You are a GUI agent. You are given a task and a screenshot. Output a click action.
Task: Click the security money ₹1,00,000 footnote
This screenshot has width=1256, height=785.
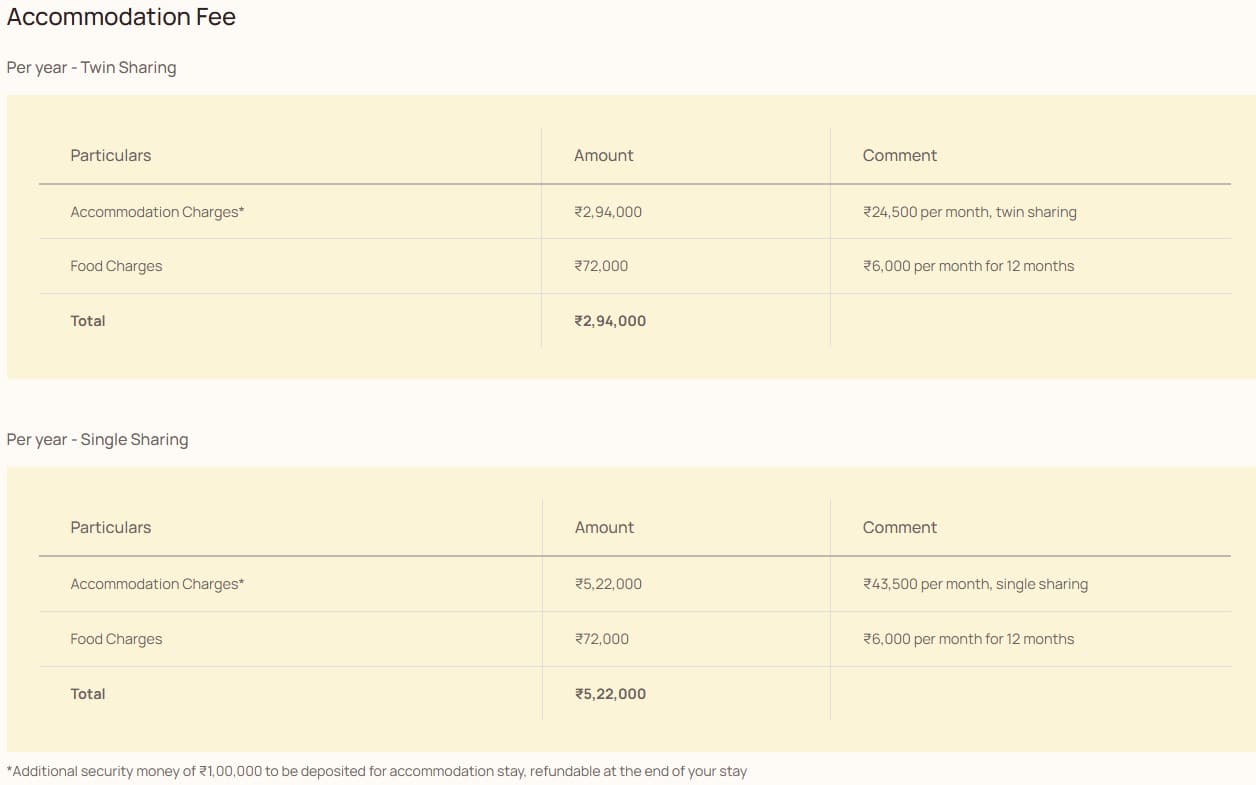[377, 771]
